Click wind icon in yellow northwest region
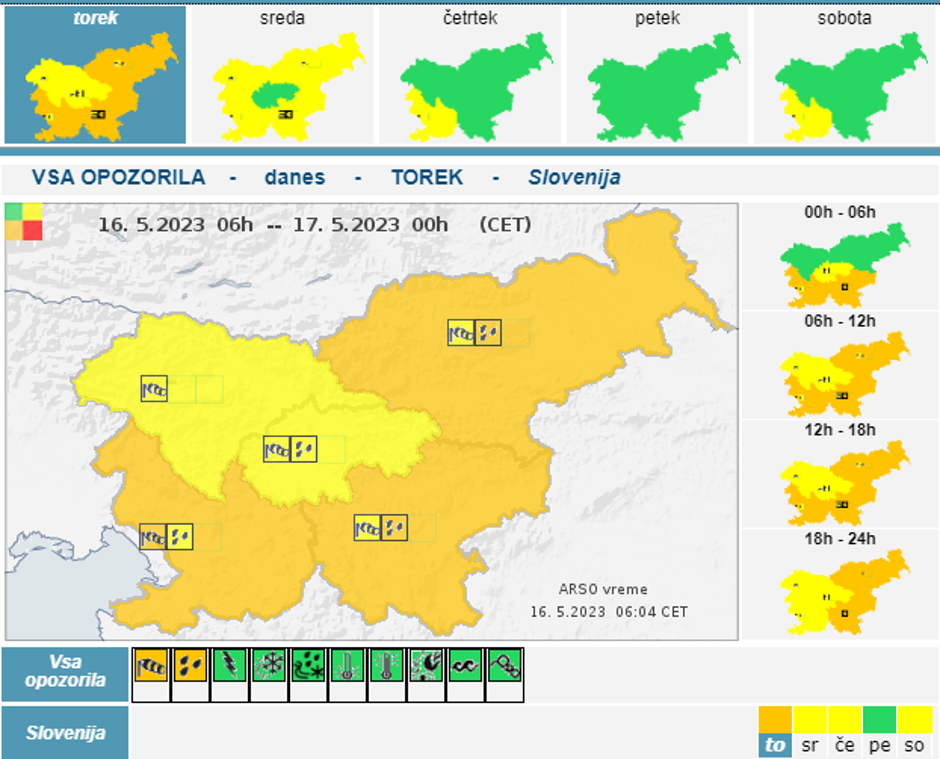The width and height of the screenshot is (940, 759). click(x=154, y=389)
